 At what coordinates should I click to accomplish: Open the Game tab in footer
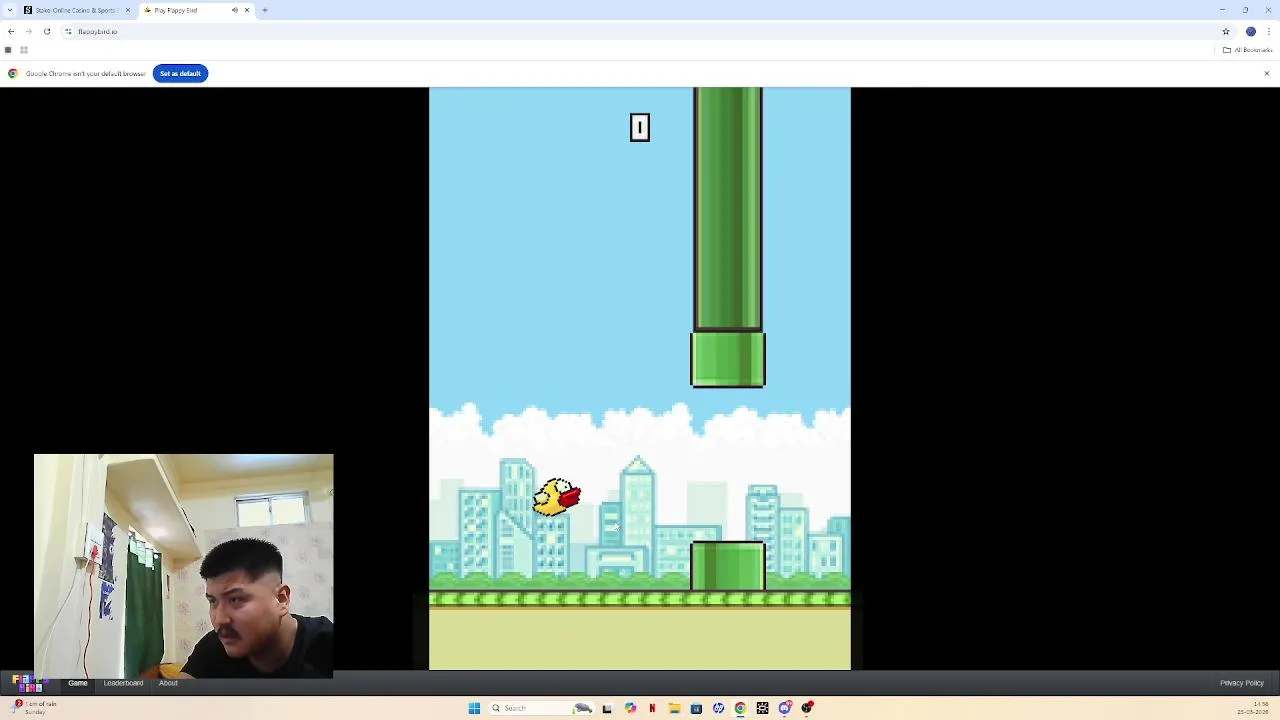(x=78, y=683)
